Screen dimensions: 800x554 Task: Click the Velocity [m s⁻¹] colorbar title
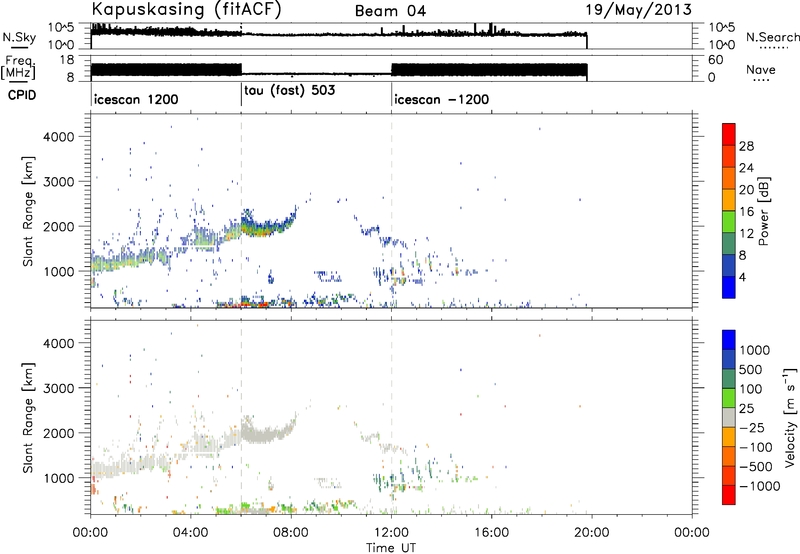click(789, 417)
